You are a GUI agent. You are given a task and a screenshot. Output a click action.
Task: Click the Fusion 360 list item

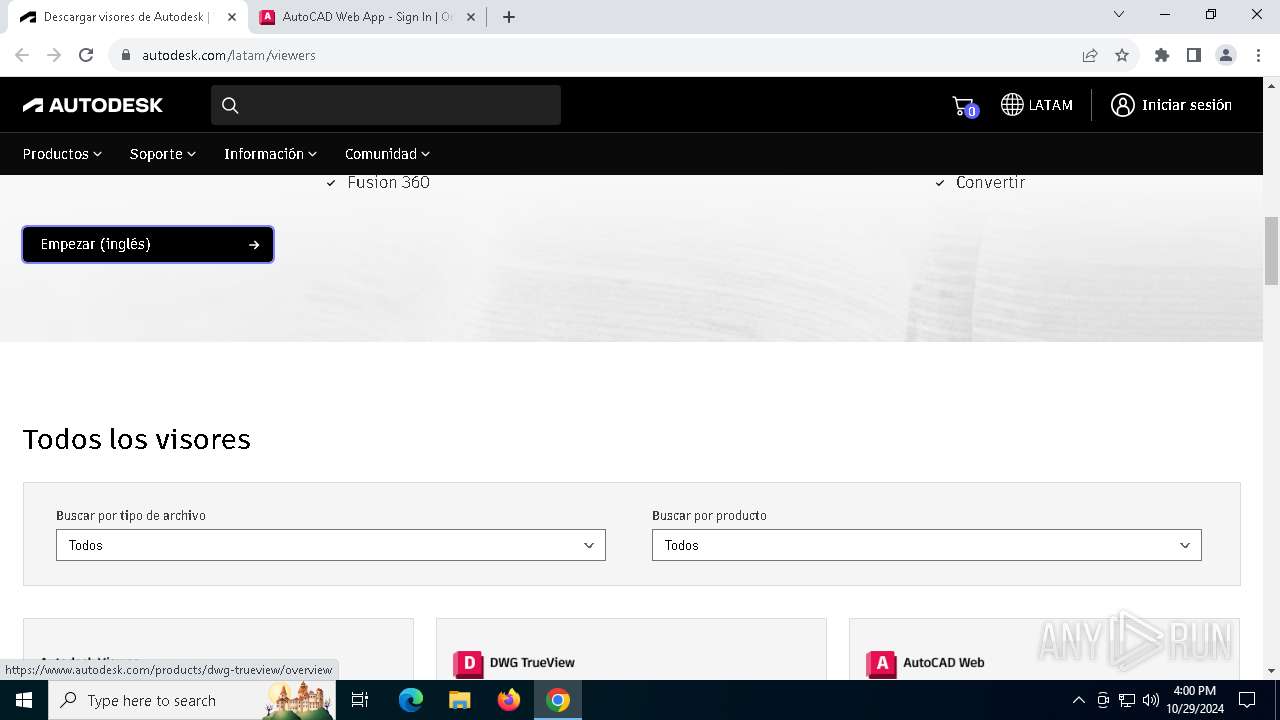pos(388,182)
